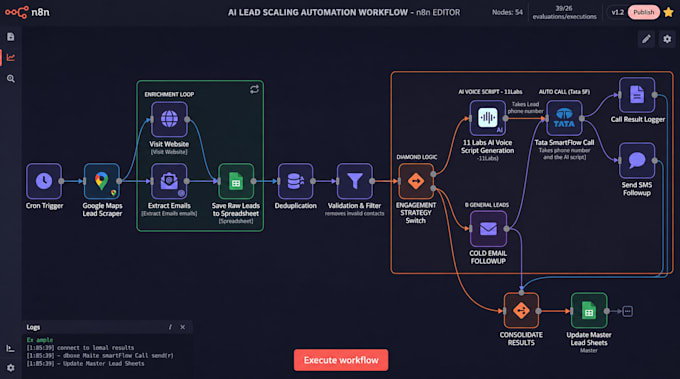Select the Cron Trigger node
This screenshot has height=379, width=680.
44,181
